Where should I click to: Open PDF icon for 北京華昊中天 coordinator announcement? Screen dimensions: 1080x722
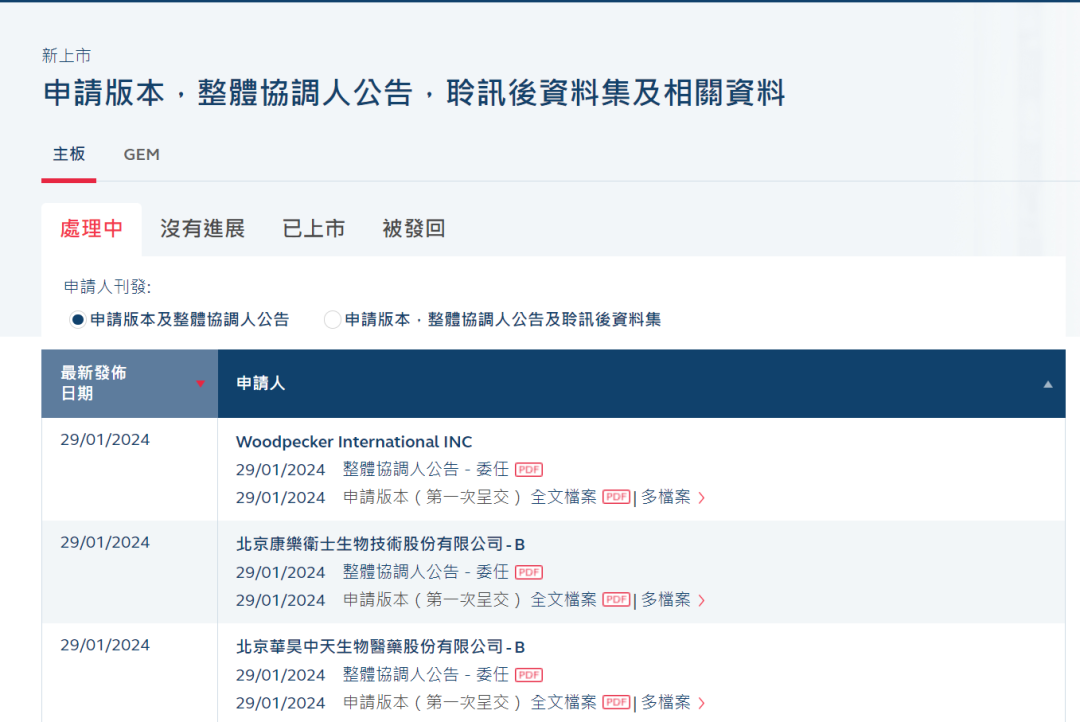click(529, 676)
